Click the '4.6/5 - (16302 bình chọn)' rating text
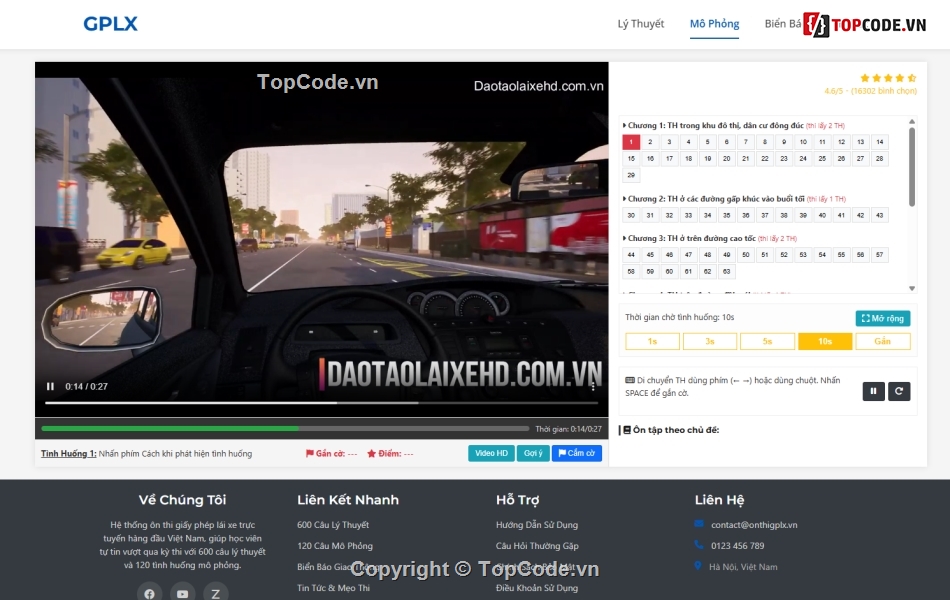Image resolution: width=950 pixels, height=600 pixels. click(x=870, y=91)
